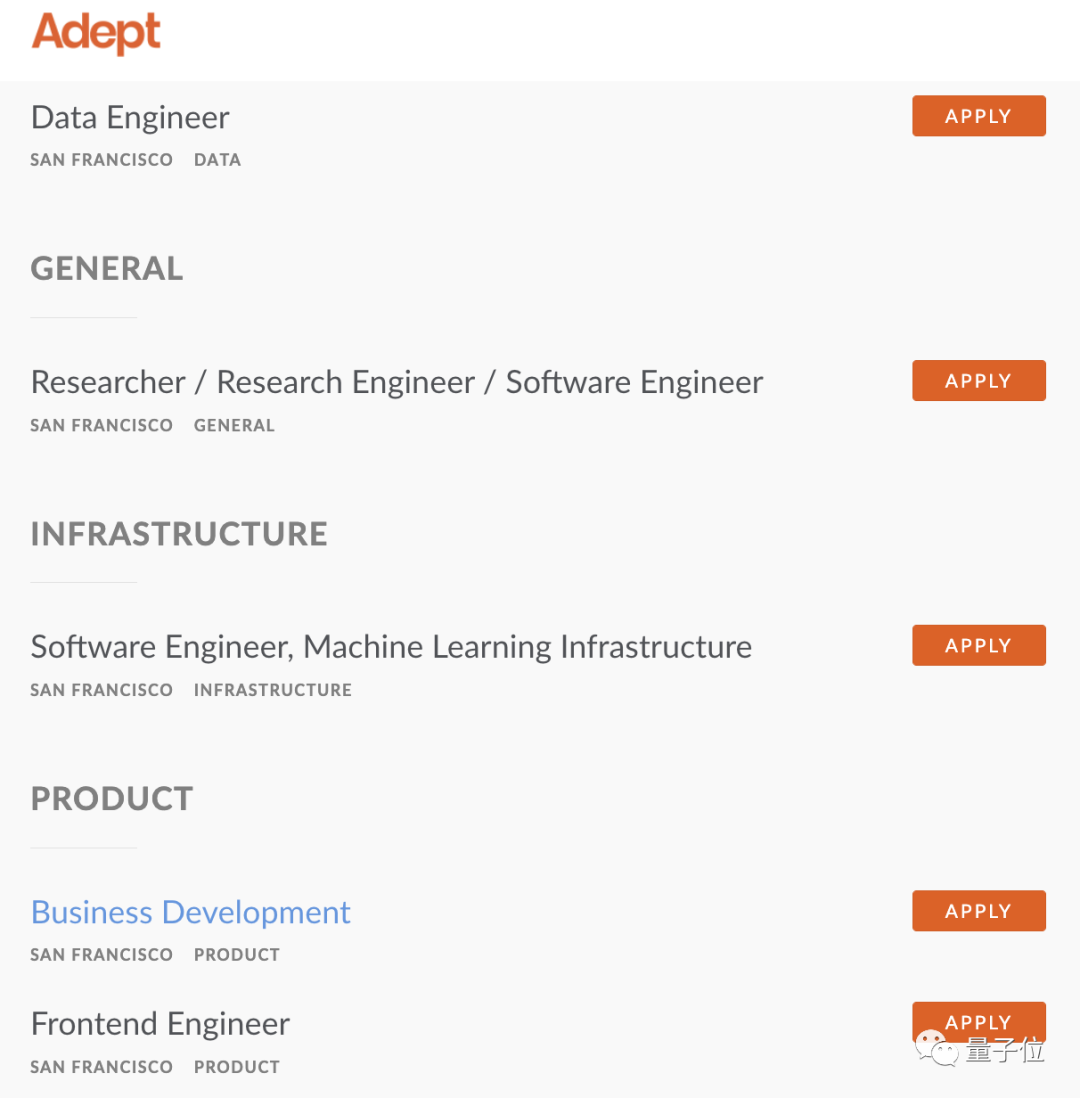1080x1098 pixels.
Task: Click the DATA tag under Data Engineer
Action: click(x=217, y=160)
